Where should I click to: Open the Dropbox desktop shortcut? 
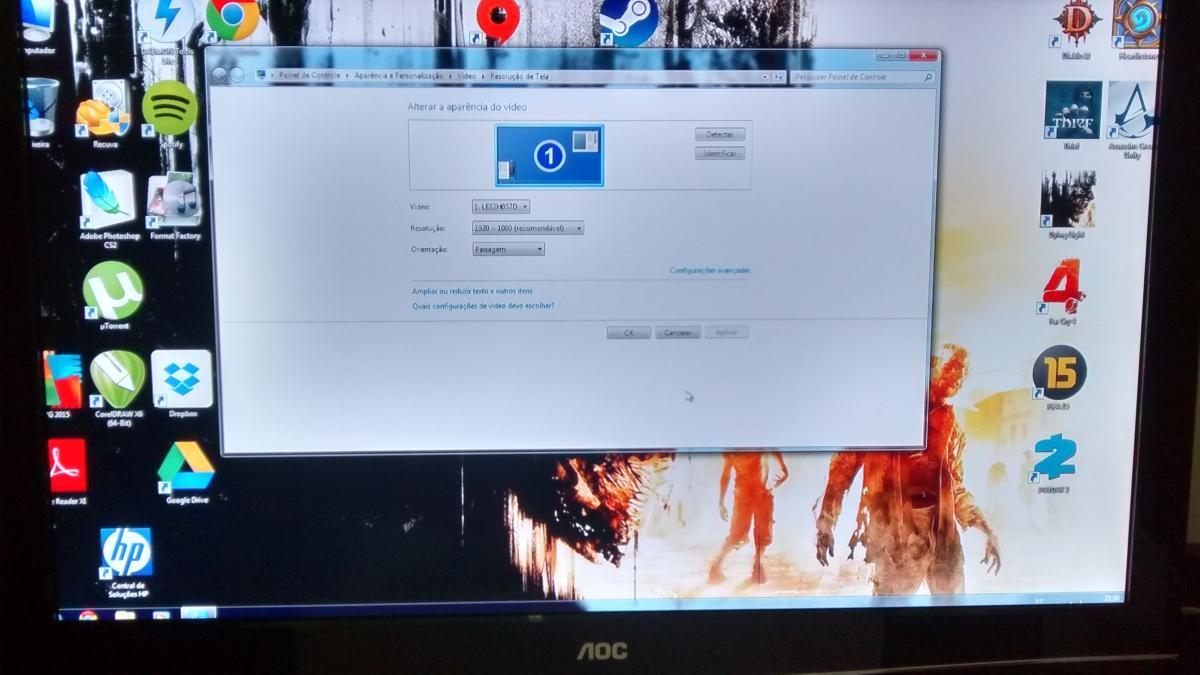[182, 382]
